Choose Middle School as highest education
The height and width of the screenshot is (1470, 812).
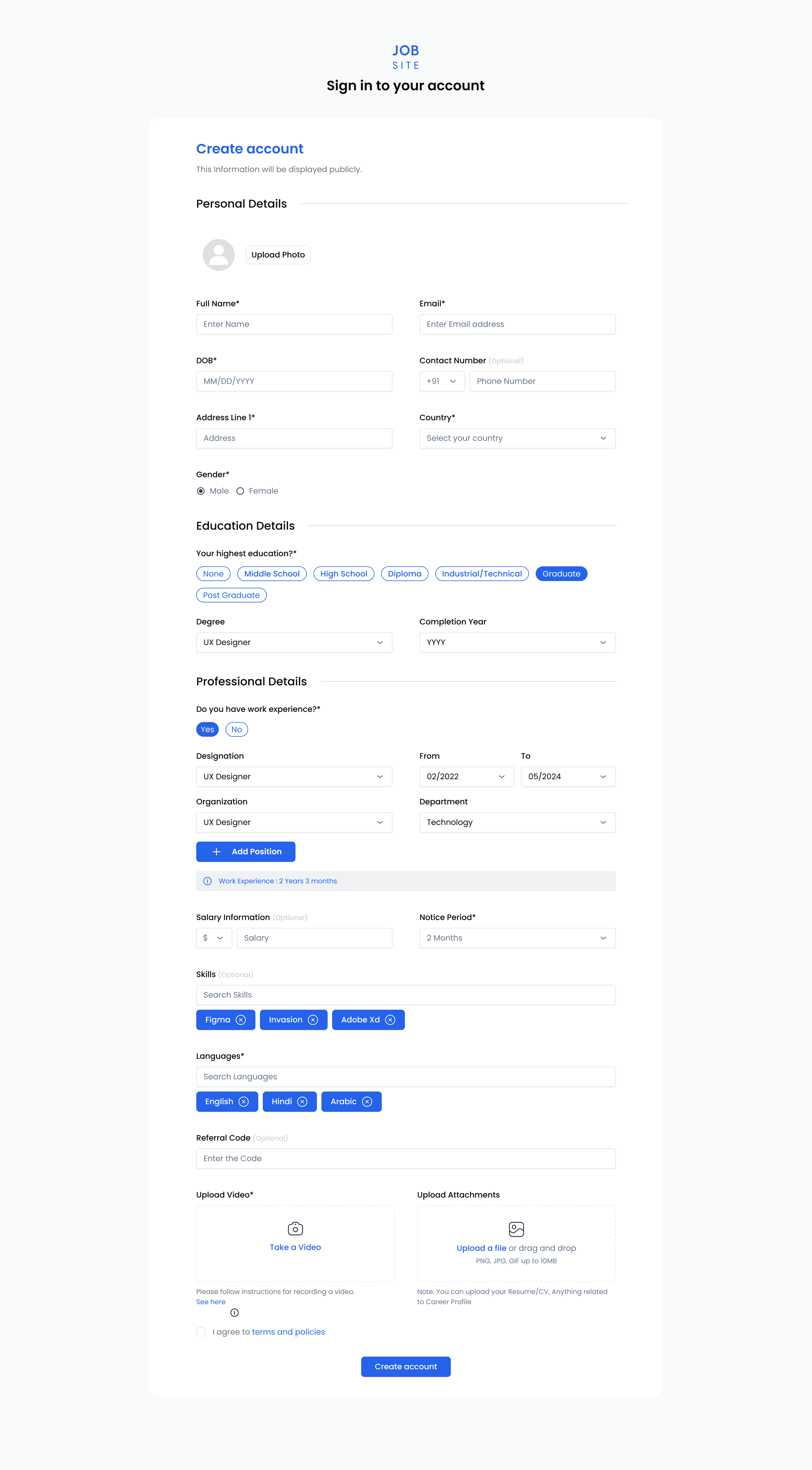click(x=272, y=573)
